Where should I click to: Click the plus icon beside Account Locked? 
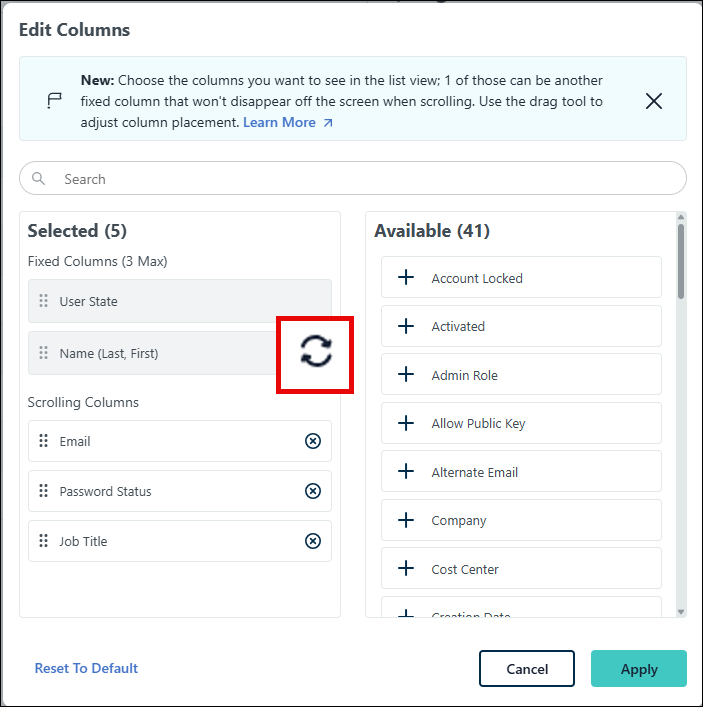[x=406, y=277]
